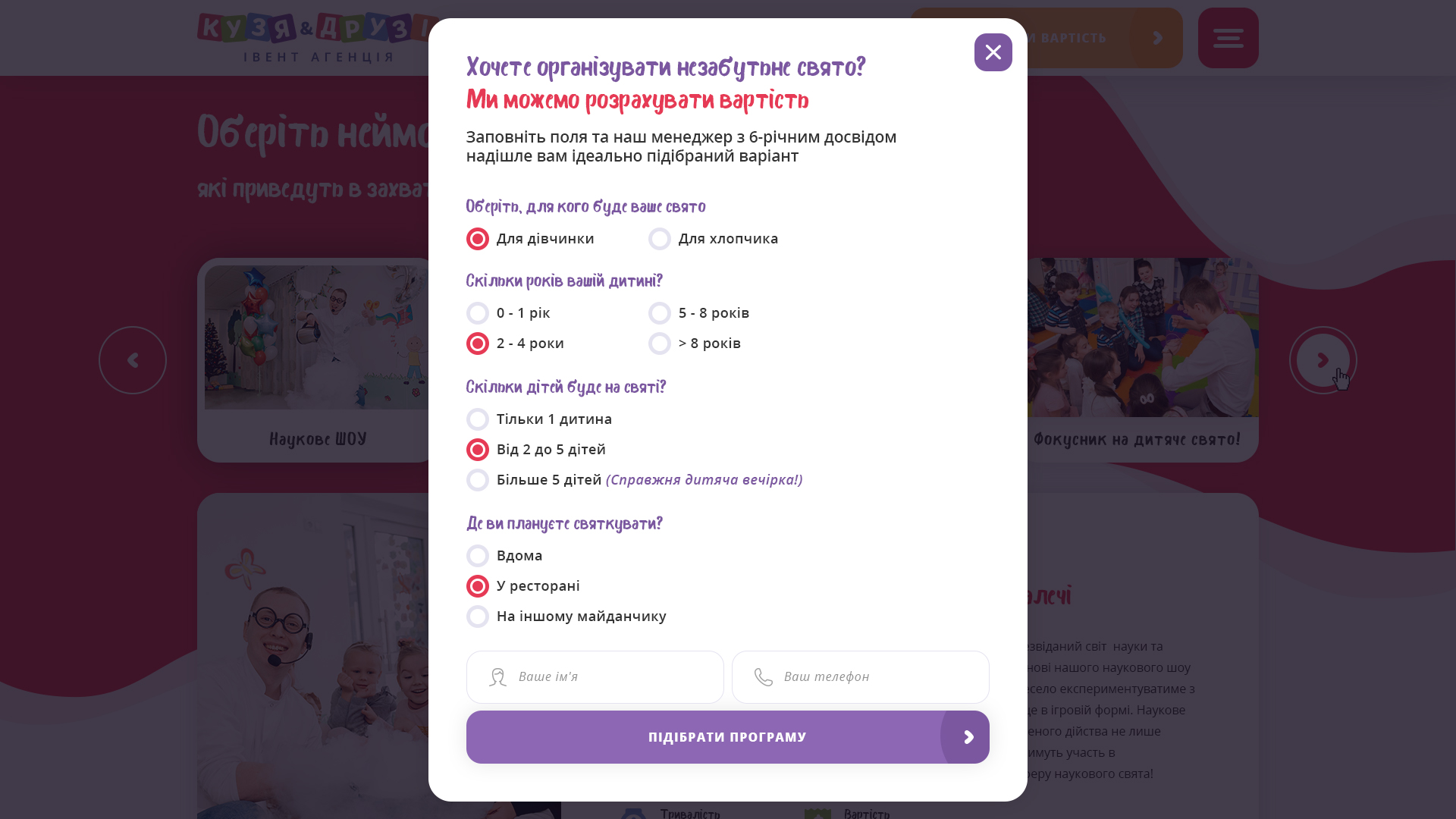Close the cost calculation popup
Screen dimensions: 1456x819
pyautogui.click(x=993, y=52)
